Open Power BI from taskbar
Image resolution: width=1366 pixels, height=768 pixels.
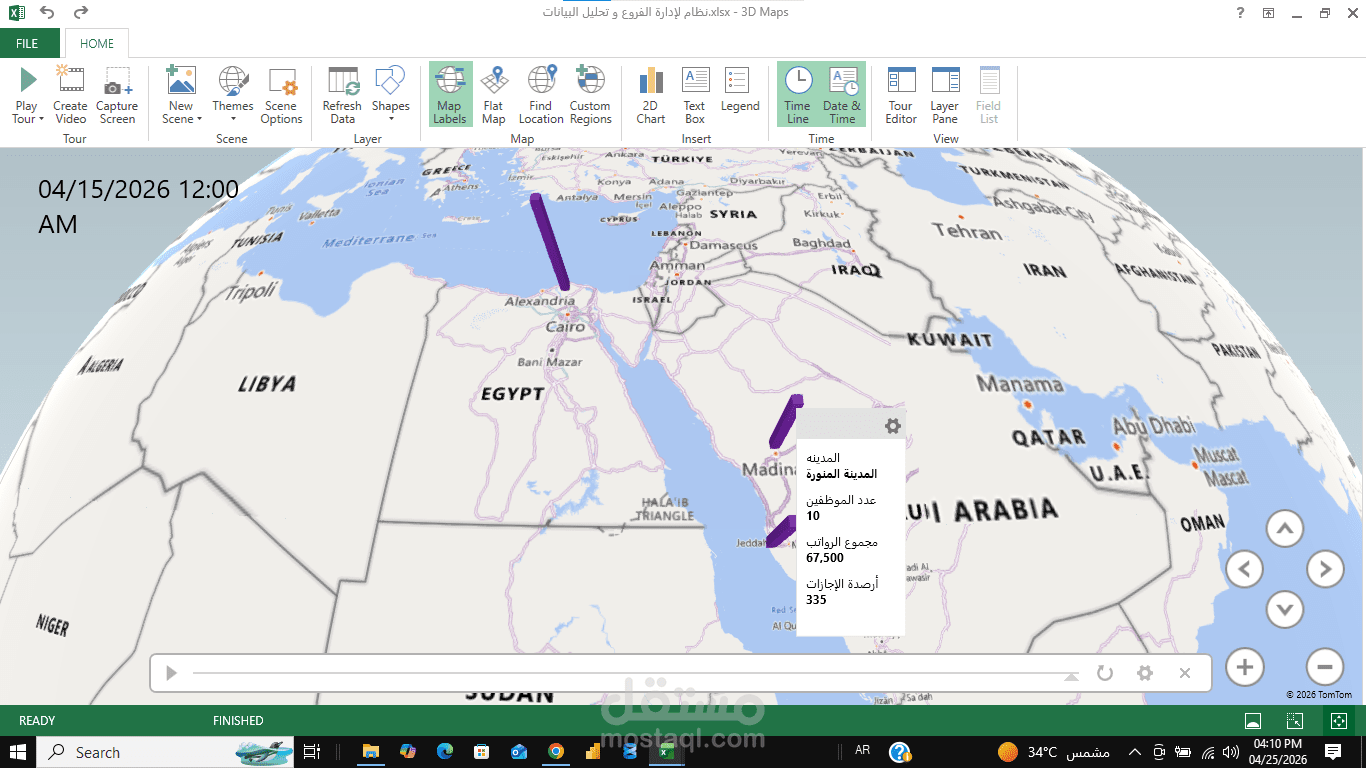coord(592,752)
